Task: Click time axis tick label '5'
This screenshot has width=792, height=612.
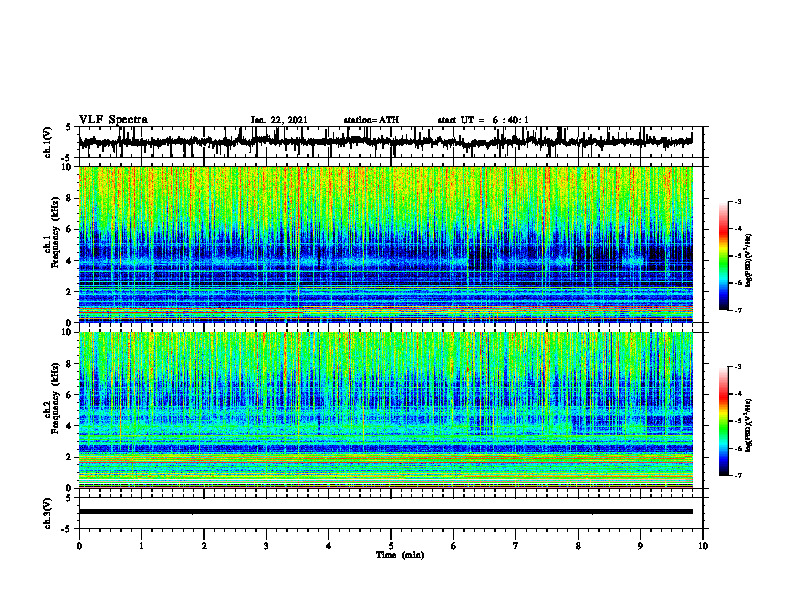Action: 391,546
